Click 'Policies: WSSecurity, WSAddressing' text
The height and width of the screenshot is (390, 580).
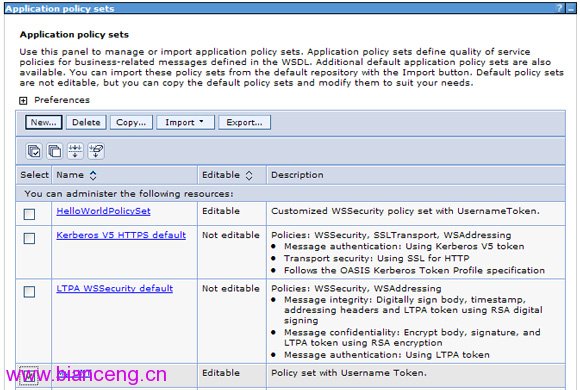click(x=356, y=288)
